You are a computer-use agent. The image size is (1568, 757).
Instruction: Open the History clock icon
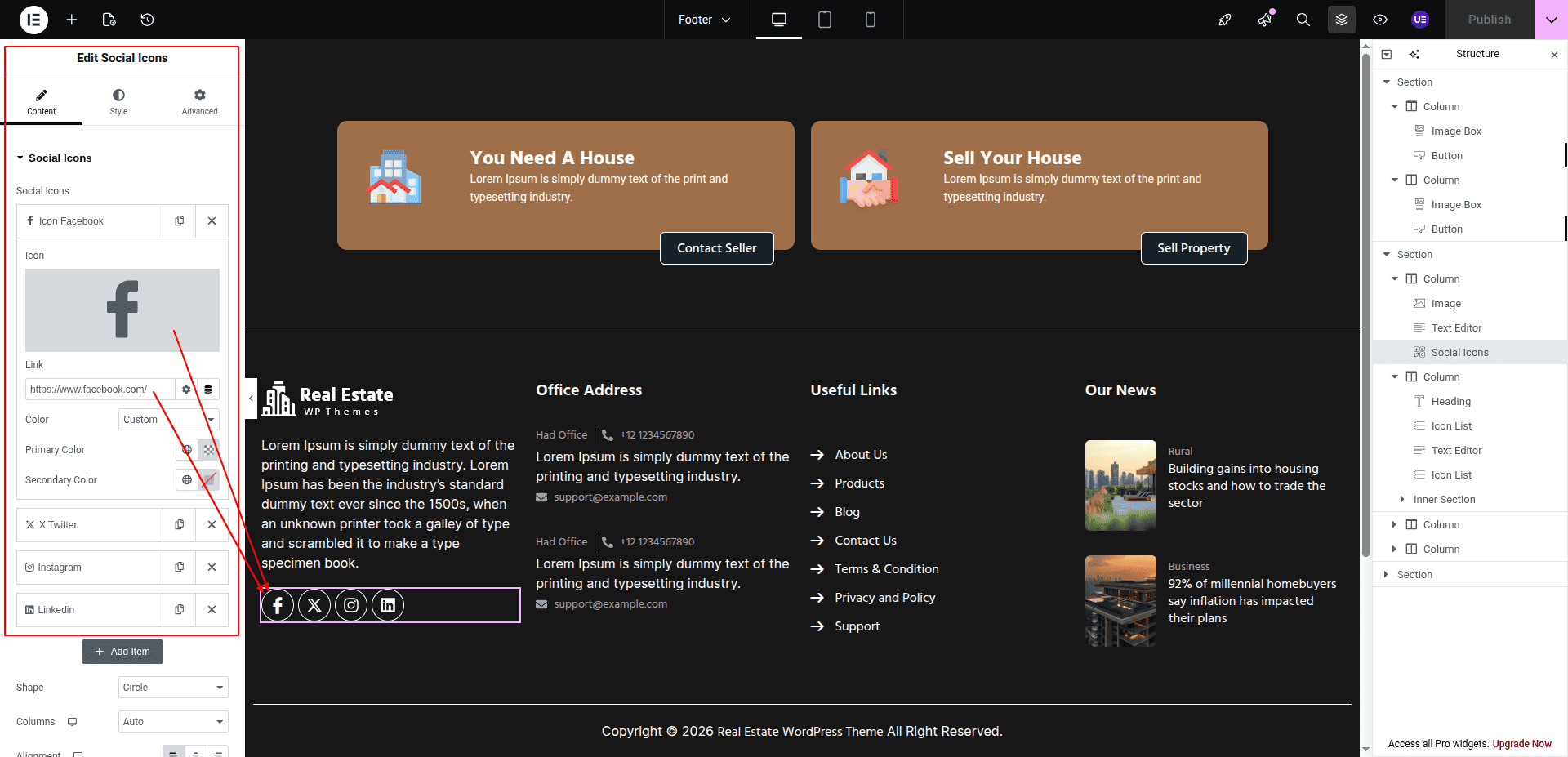(x=147, y=20)
